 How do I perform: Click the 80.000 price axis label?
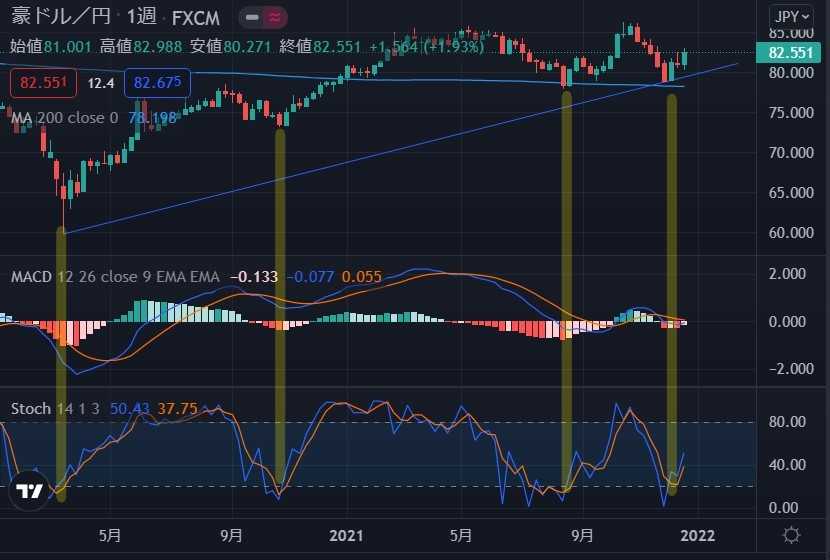[791, 73]
